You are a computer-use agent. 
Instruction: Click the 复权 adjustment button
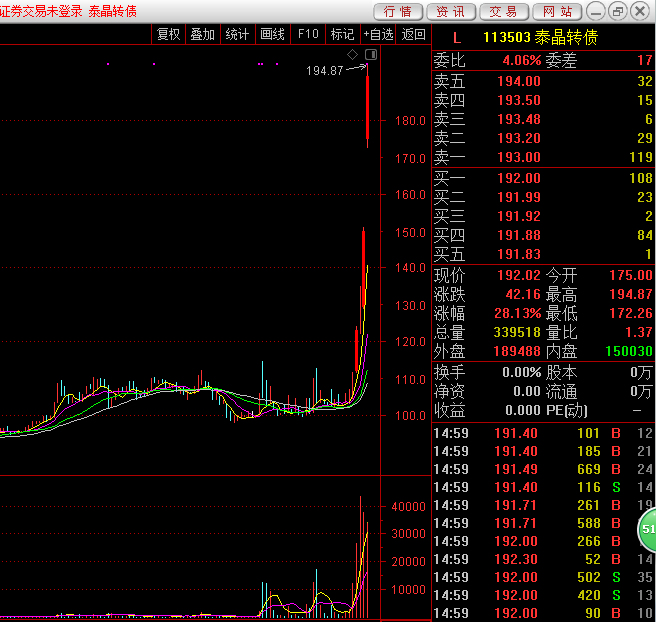pos(168,34)
